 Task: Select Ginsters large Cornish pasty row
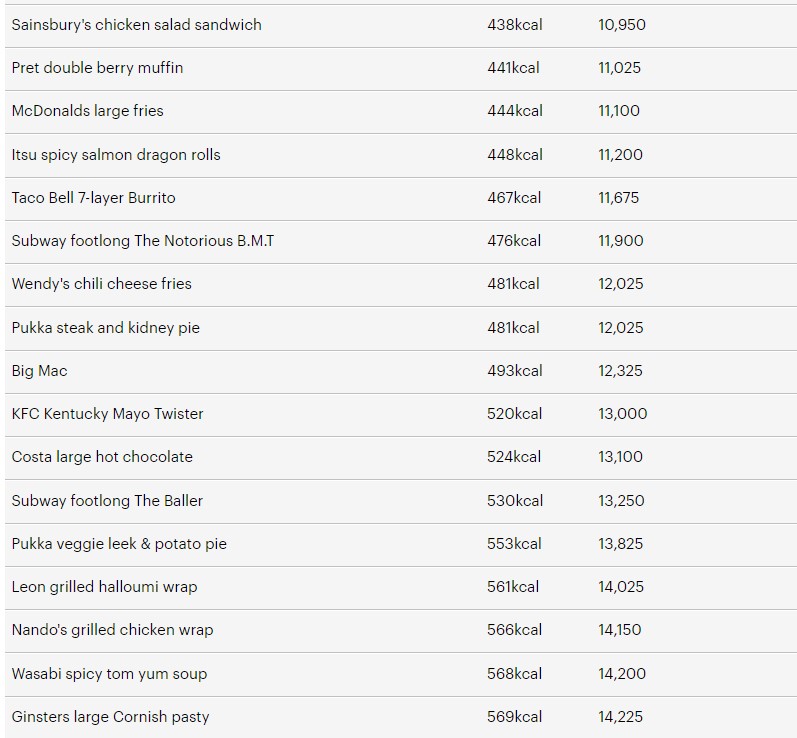110,717
